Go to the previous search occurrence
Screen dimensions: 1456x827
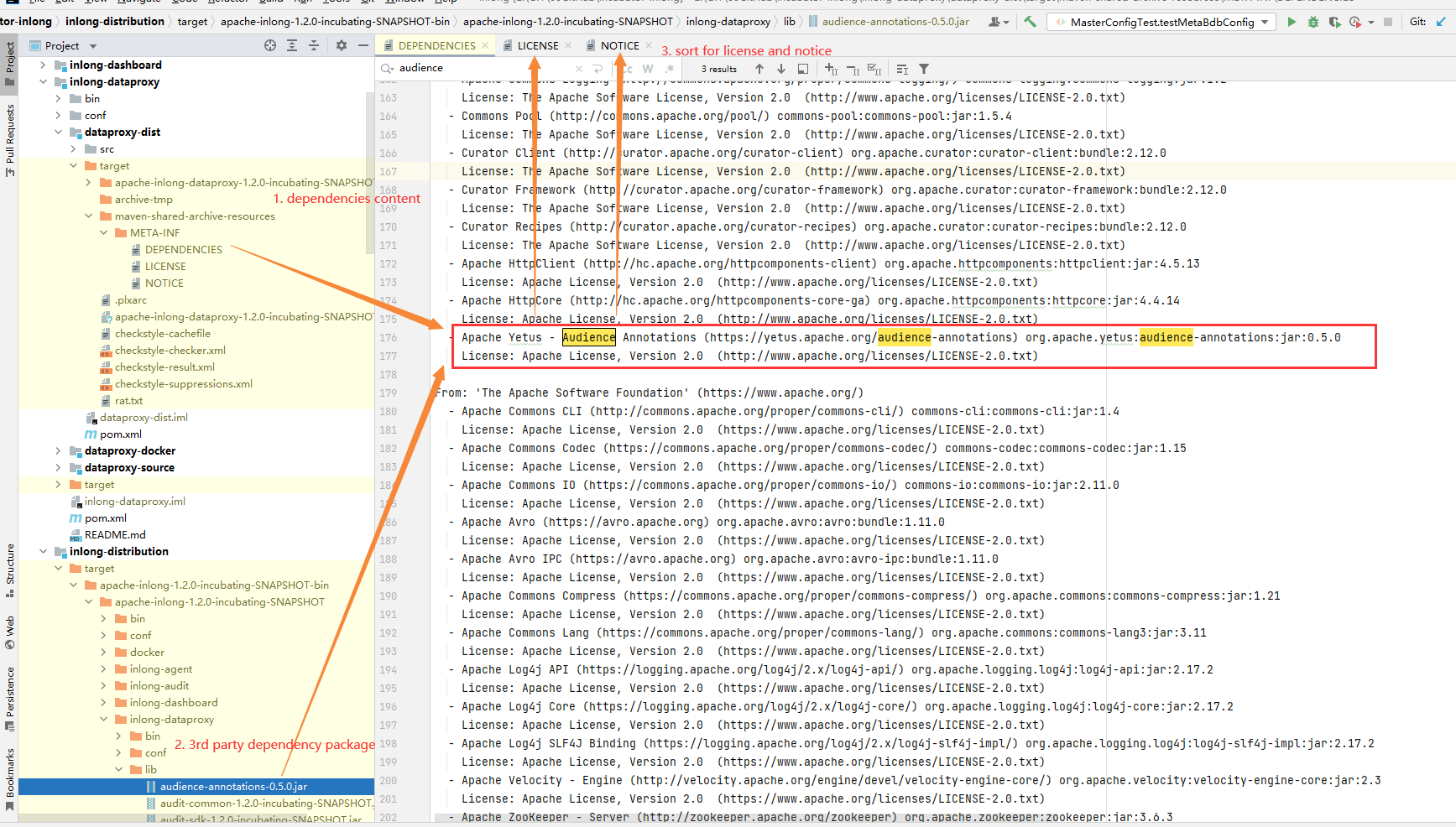point(759,69)
